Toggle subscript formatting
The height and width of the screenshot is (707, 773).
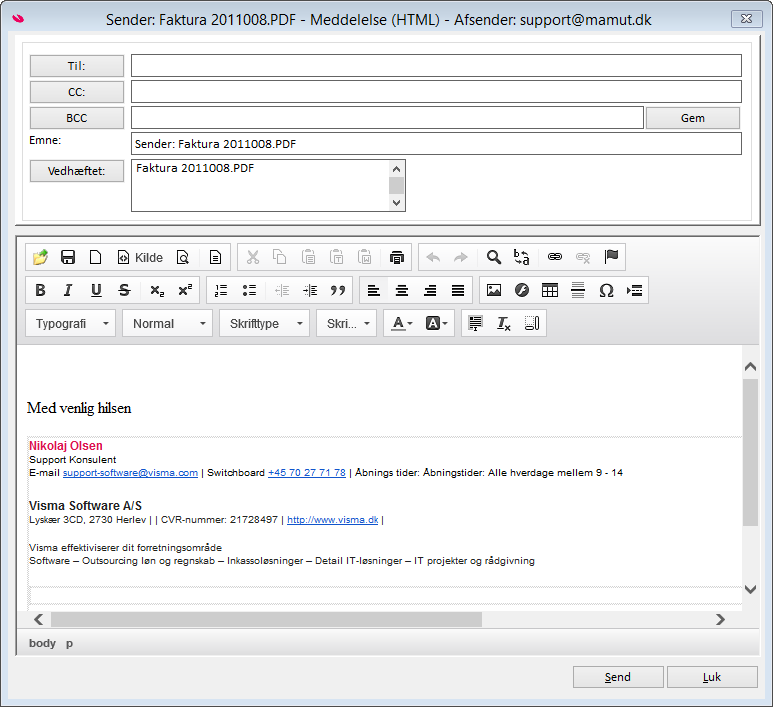157,290
